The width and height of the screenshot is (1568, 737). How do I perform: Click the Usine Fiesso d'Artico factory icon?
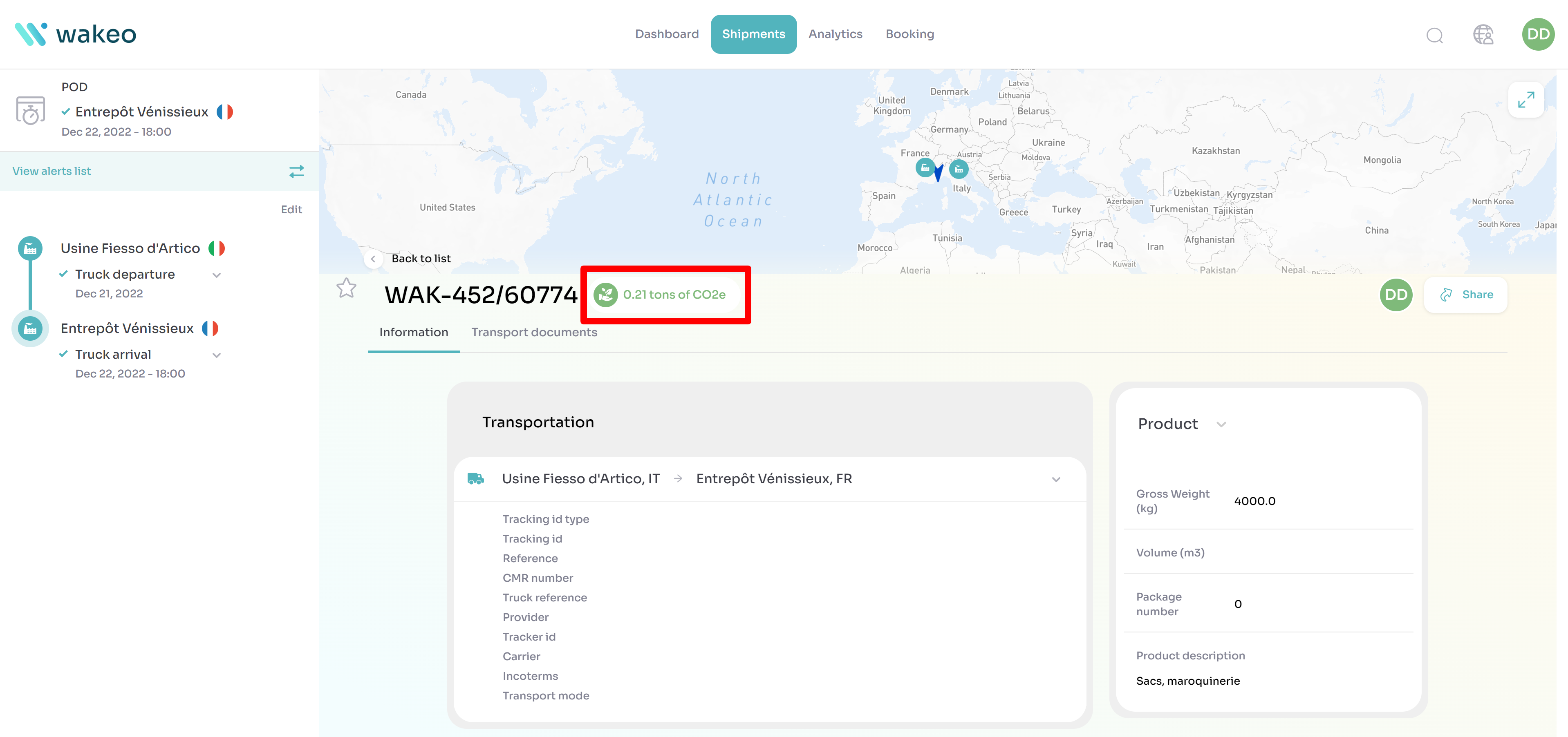tap(30, 248)
